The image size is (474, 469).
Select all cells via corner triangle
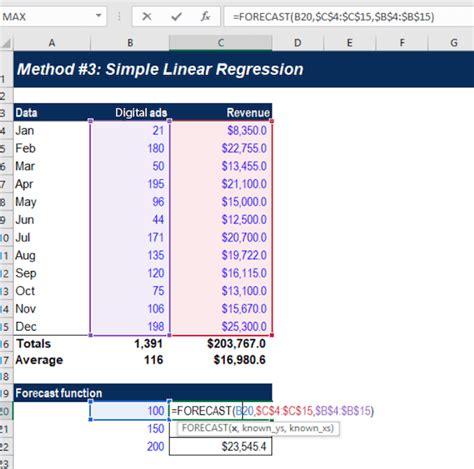[7, 43]
